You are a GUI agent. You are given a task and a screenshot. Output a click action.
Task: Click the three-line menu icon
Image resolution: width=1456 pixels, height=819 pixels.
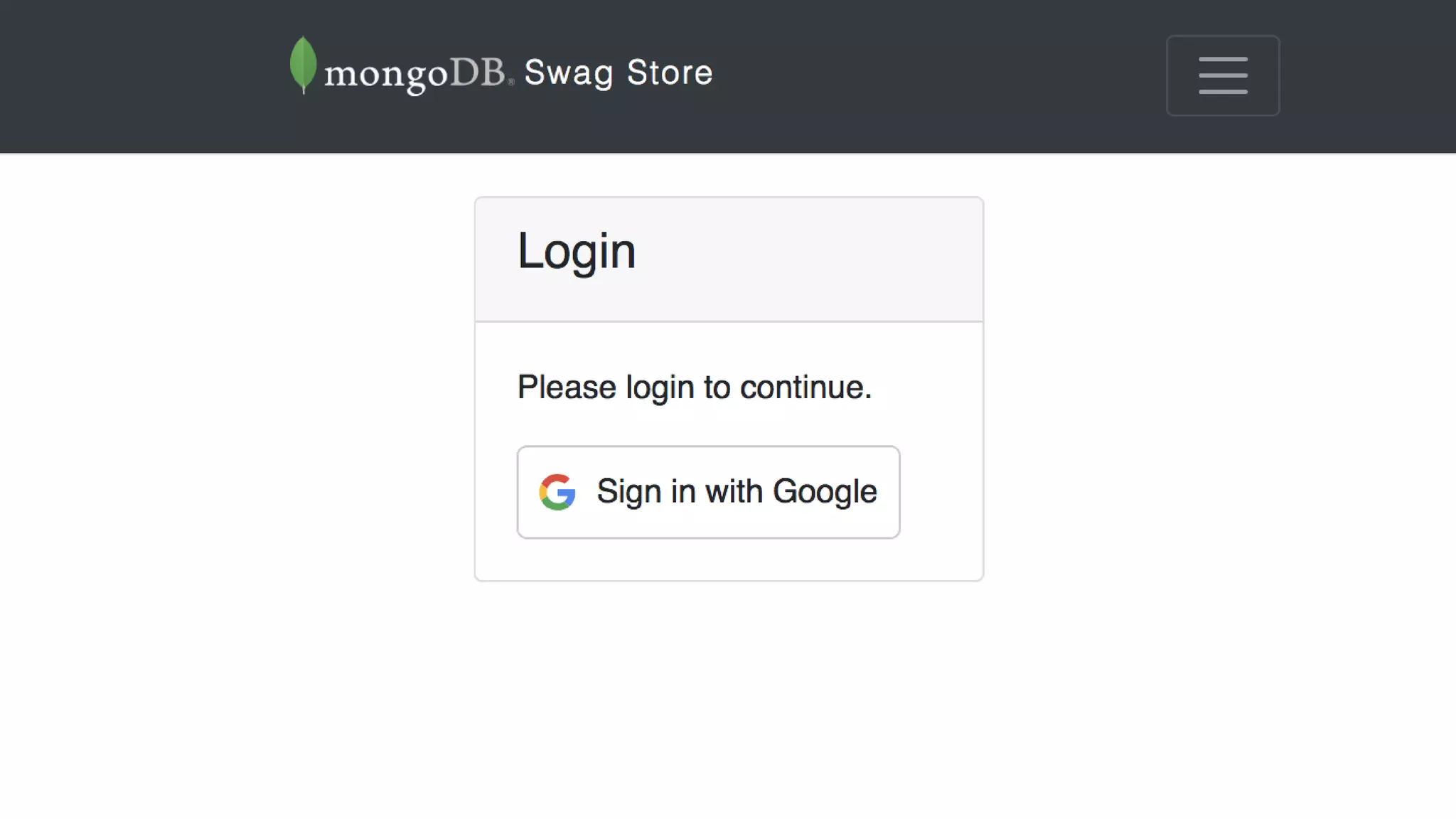pos(1223,75)
